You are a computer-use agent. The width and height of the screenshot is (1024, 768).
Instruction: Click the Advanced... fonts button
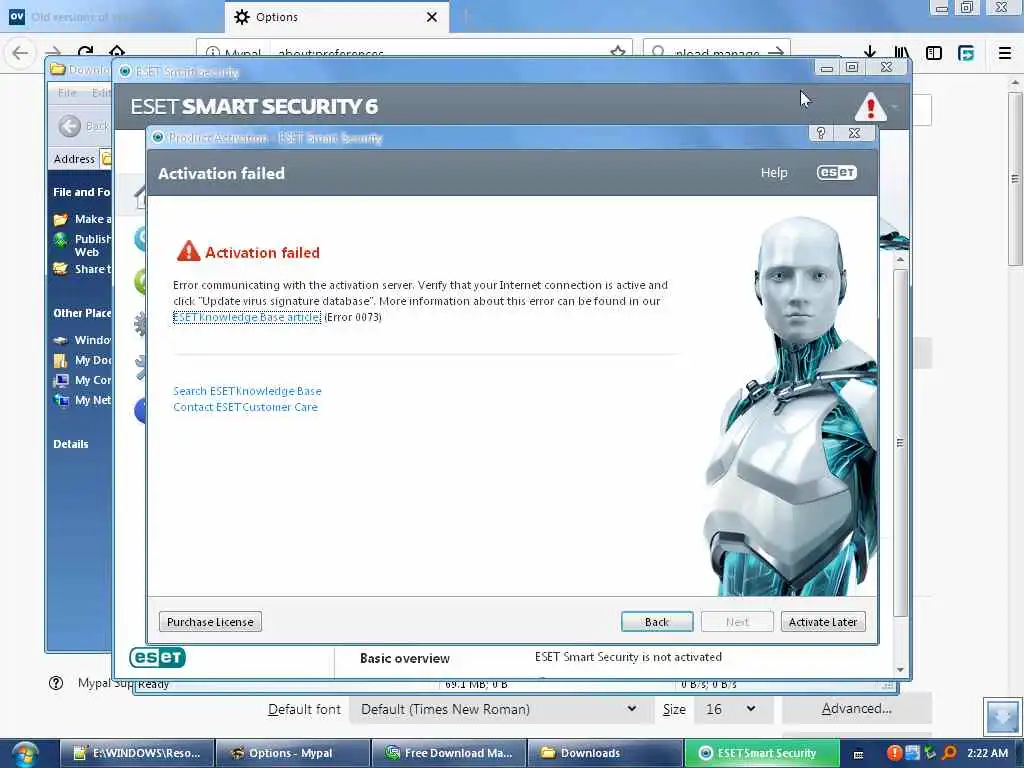[x=856, y=709]
